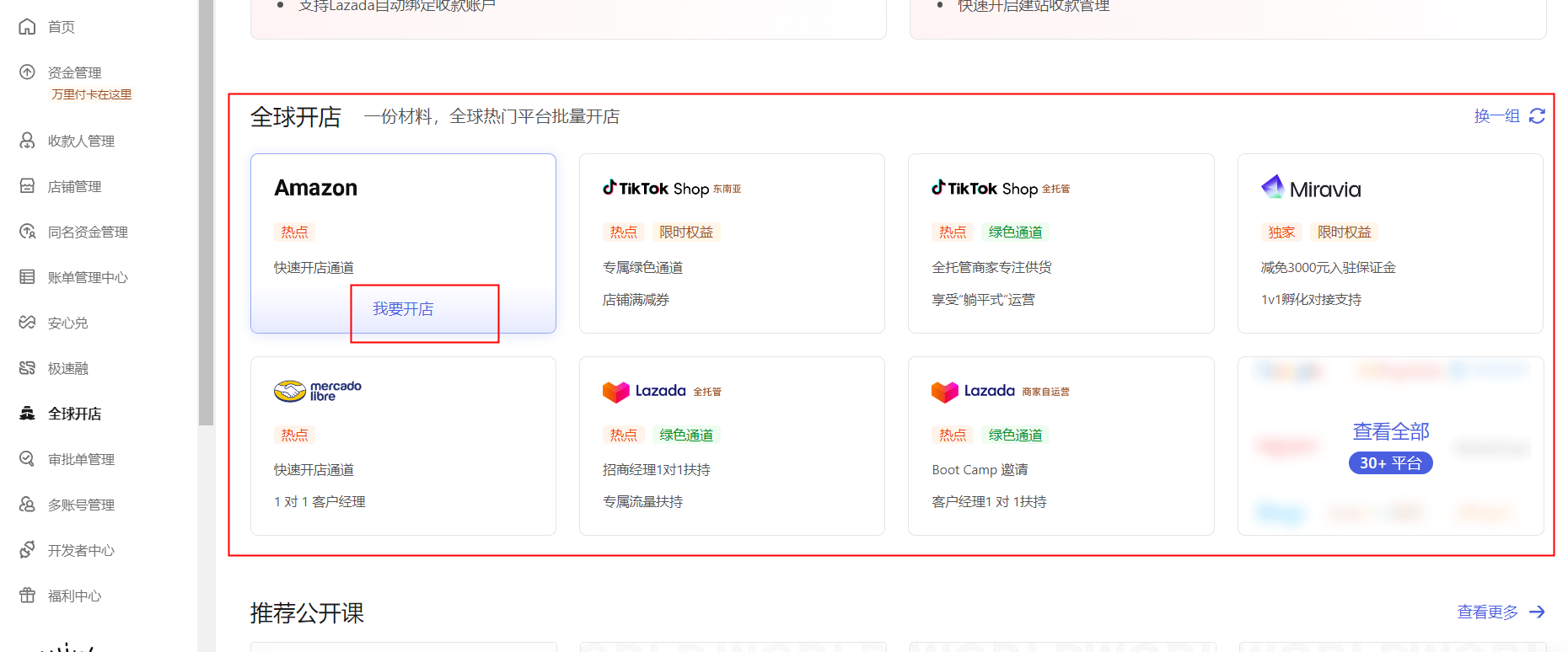This screenshot has width=1568, height=652.
Task: Click Boot Camp 邀请 text
Action: click(x=980, y=470)
